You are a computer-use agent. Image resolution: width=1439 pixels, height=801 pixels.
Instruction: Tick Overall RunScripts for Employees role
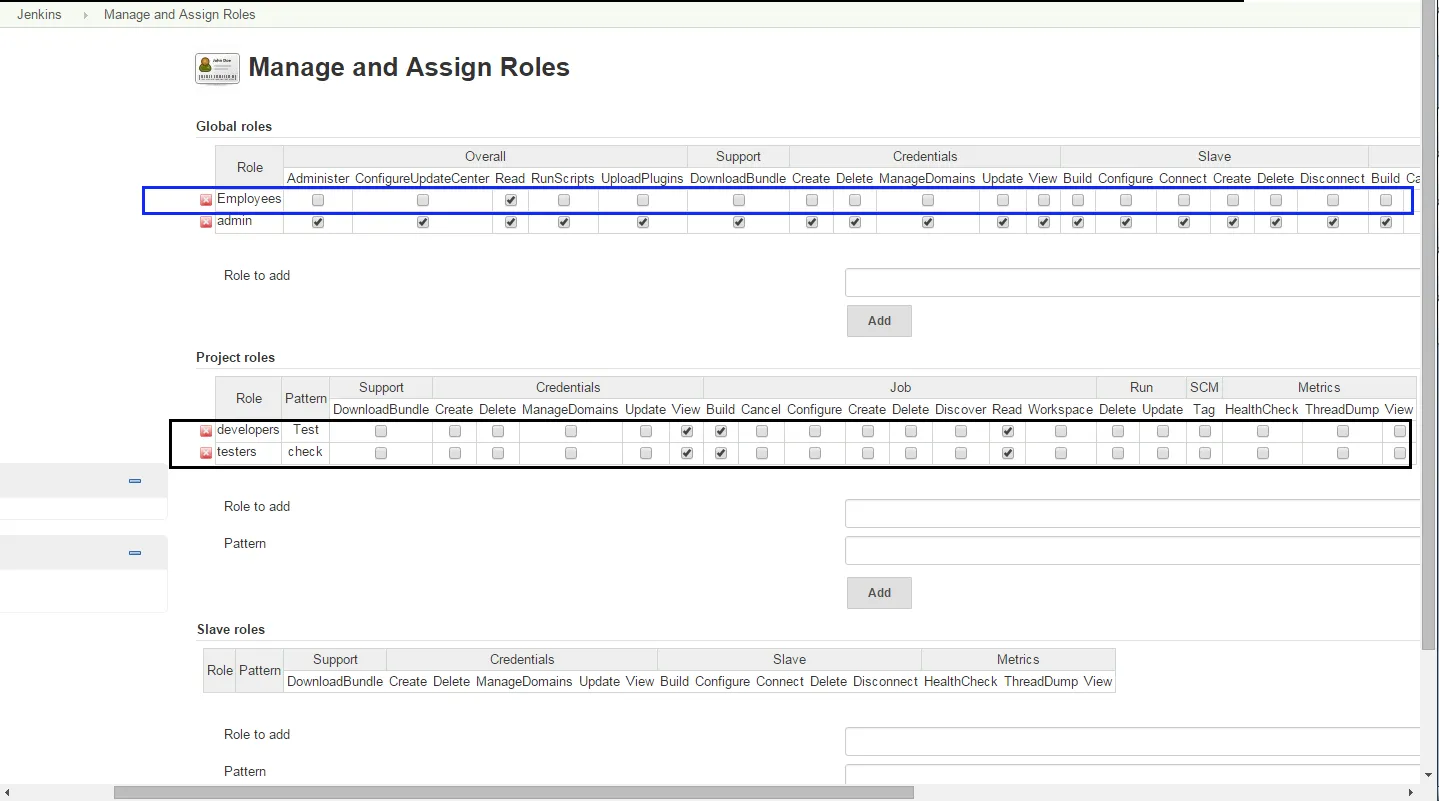tap(564, 200)
